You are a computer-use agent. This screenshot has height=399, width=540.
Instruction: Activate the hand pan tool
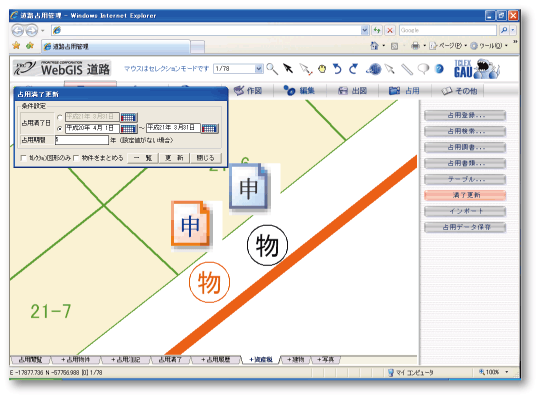pos(322,69)
